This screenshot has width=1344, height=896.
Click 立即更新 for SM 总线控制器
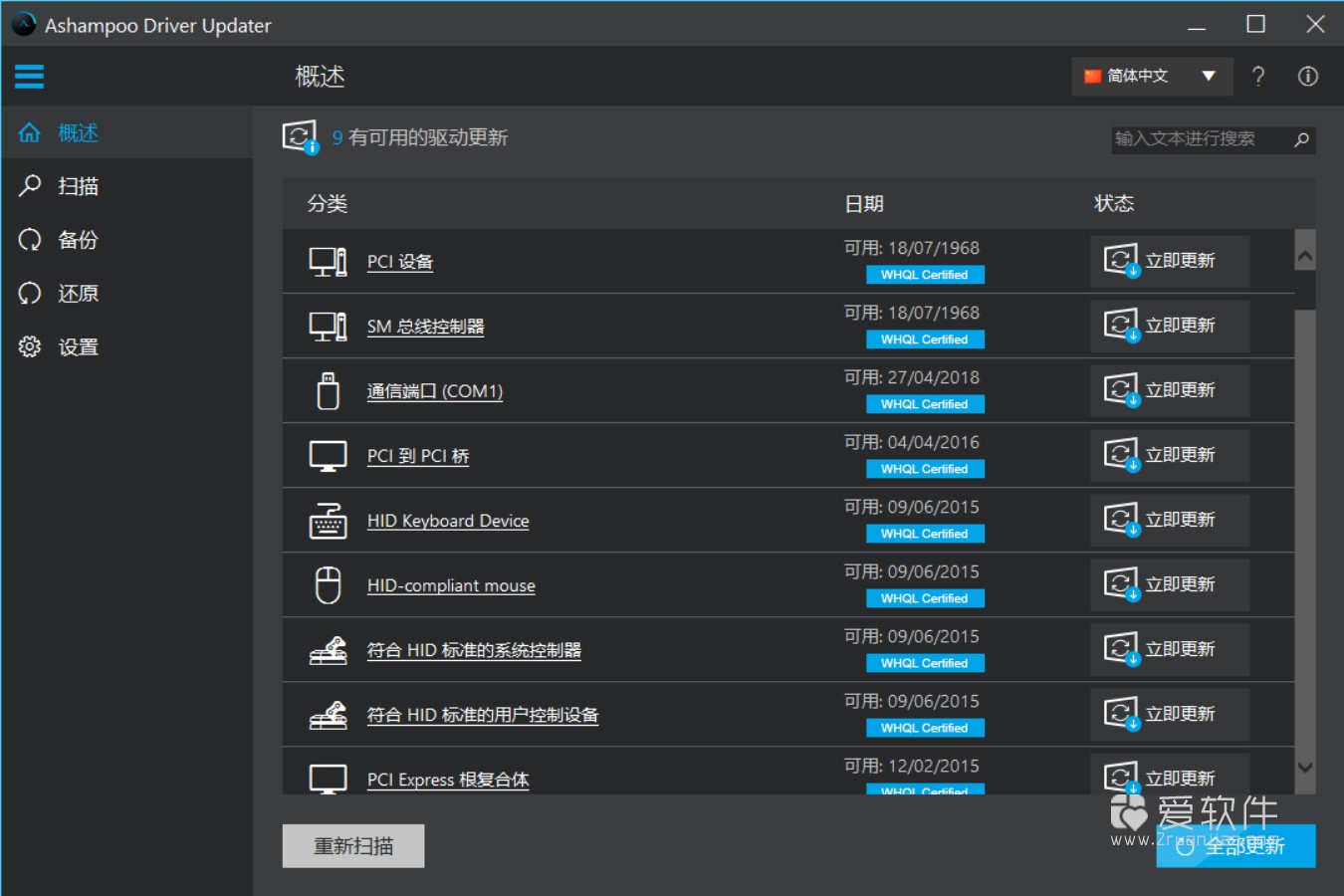[1169, 326]
